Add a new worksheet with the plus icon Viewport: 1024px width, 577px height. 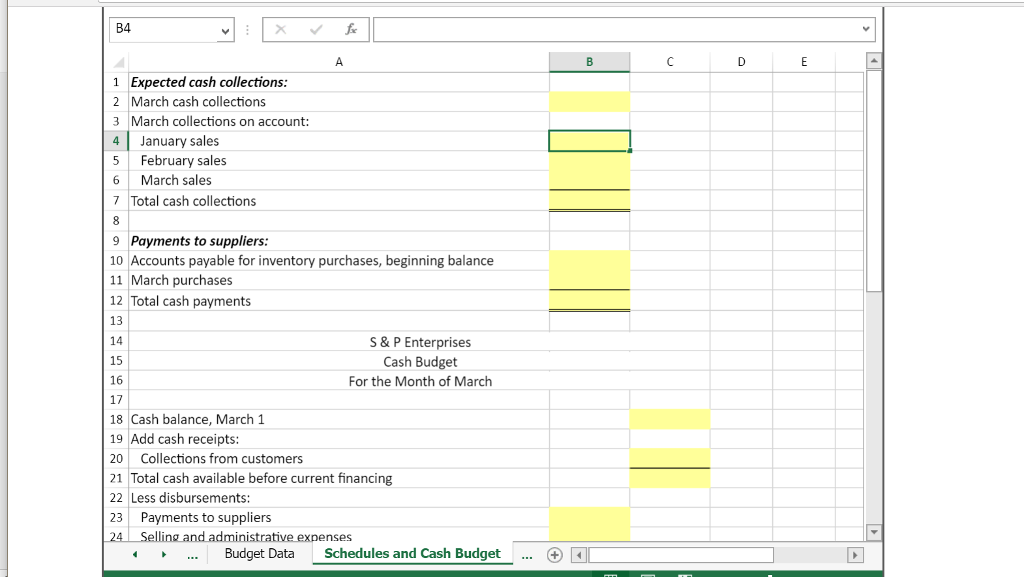(x=554, y=553)
